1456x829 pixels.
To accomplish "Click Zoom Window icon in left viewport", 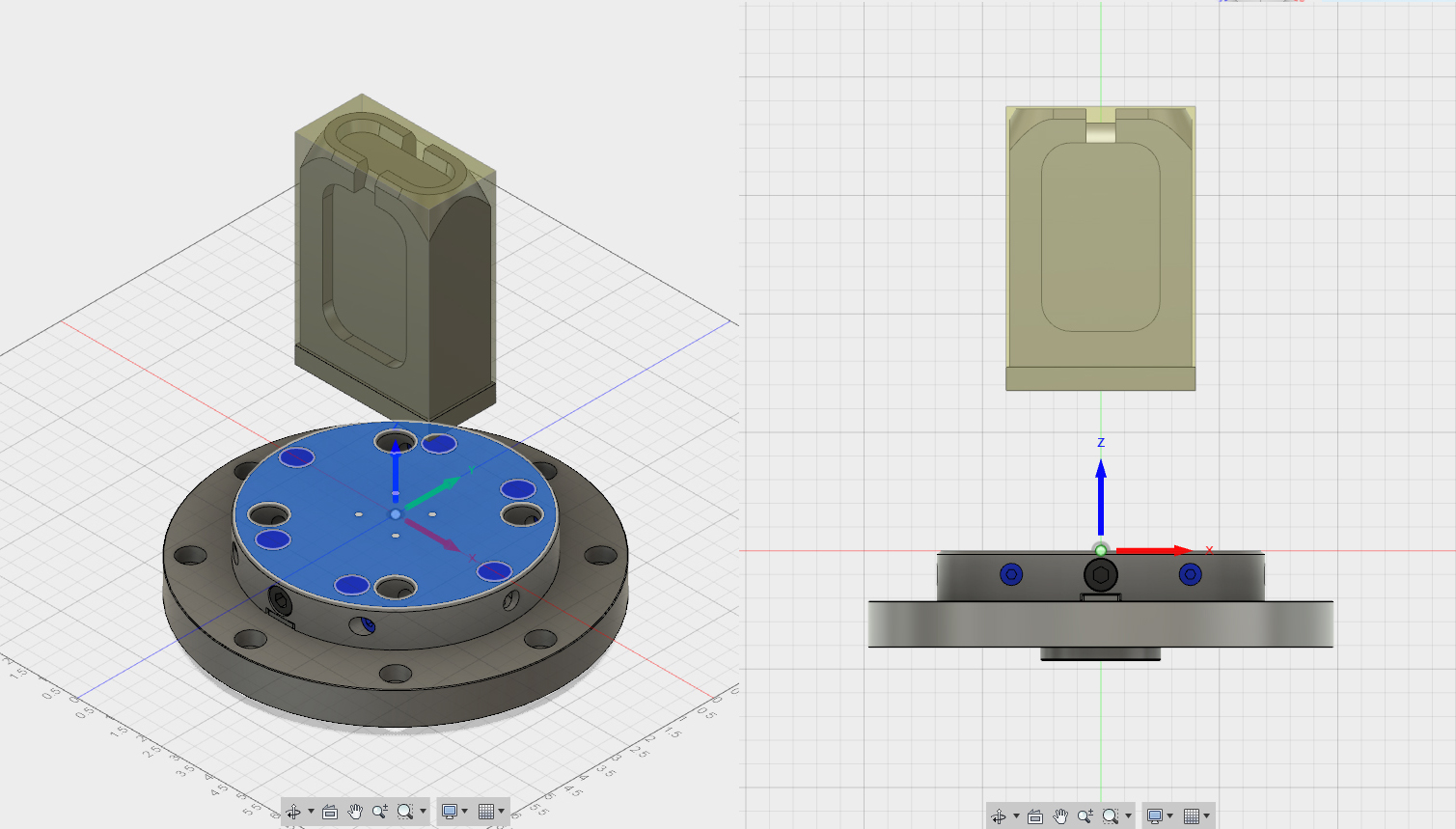I will 405,812.
